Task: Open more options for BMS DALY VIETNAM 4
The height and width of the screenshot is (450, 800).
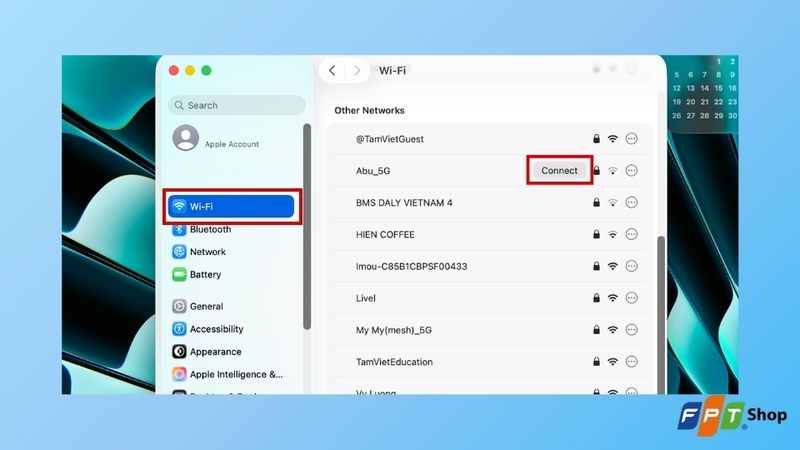Action: [632, 203]
